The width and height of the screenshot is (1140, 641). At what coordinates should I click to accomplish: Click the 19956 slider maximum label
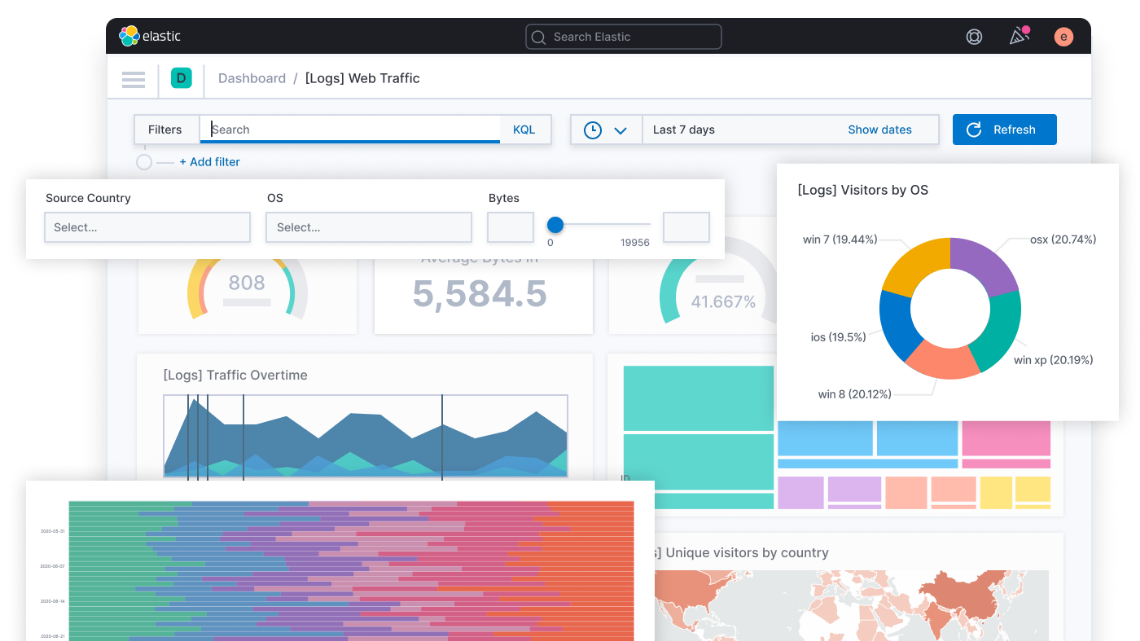(635, 243)
